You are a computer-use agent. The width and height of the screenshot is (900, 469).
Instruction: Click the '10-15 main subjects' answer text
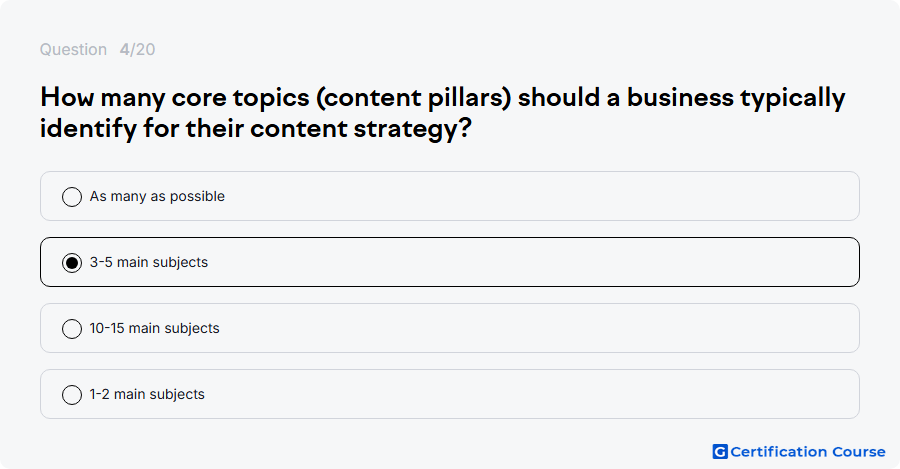click(154, 328)
